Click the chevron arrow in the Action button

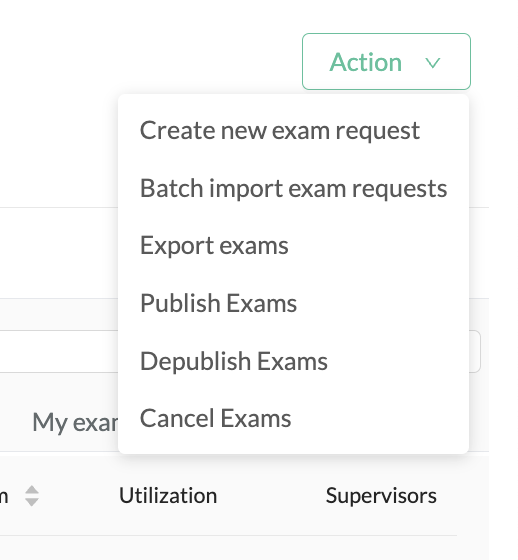click(x=433, y=63)
